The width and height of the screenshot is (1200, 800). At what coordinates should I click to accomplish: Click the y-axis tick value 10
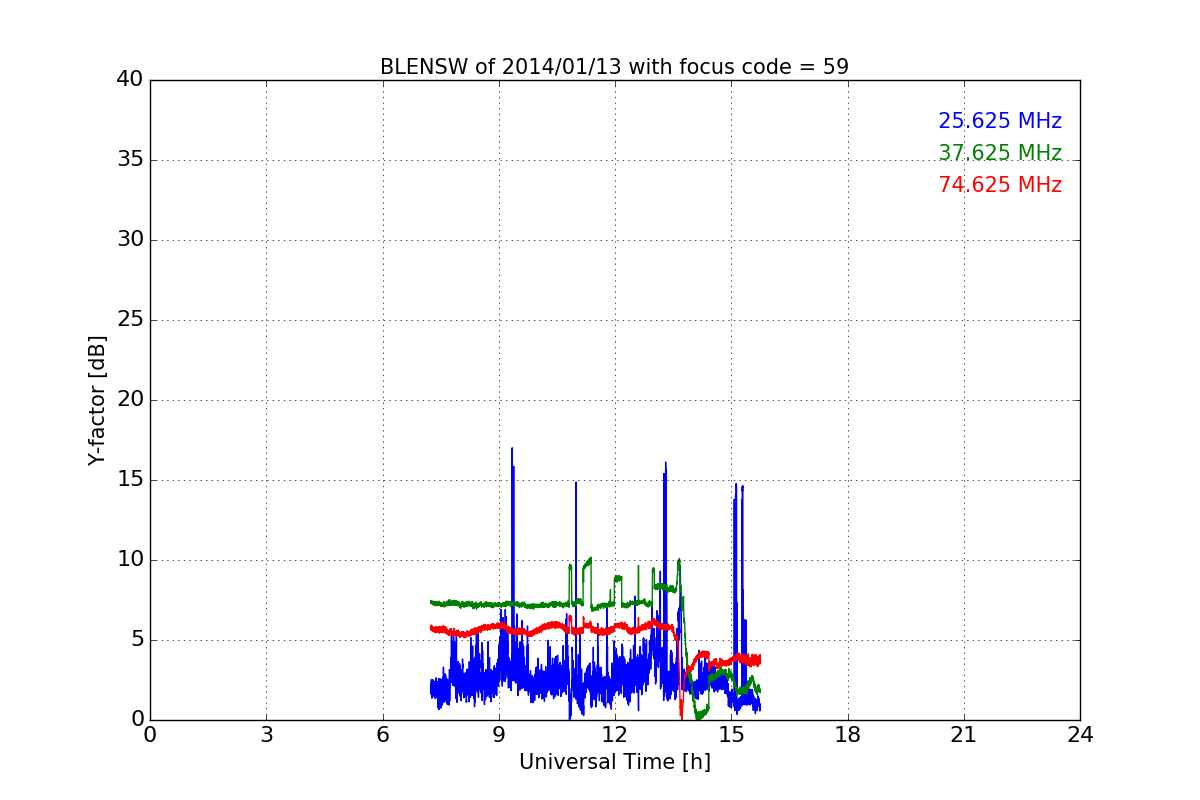(x=129, y=560)
